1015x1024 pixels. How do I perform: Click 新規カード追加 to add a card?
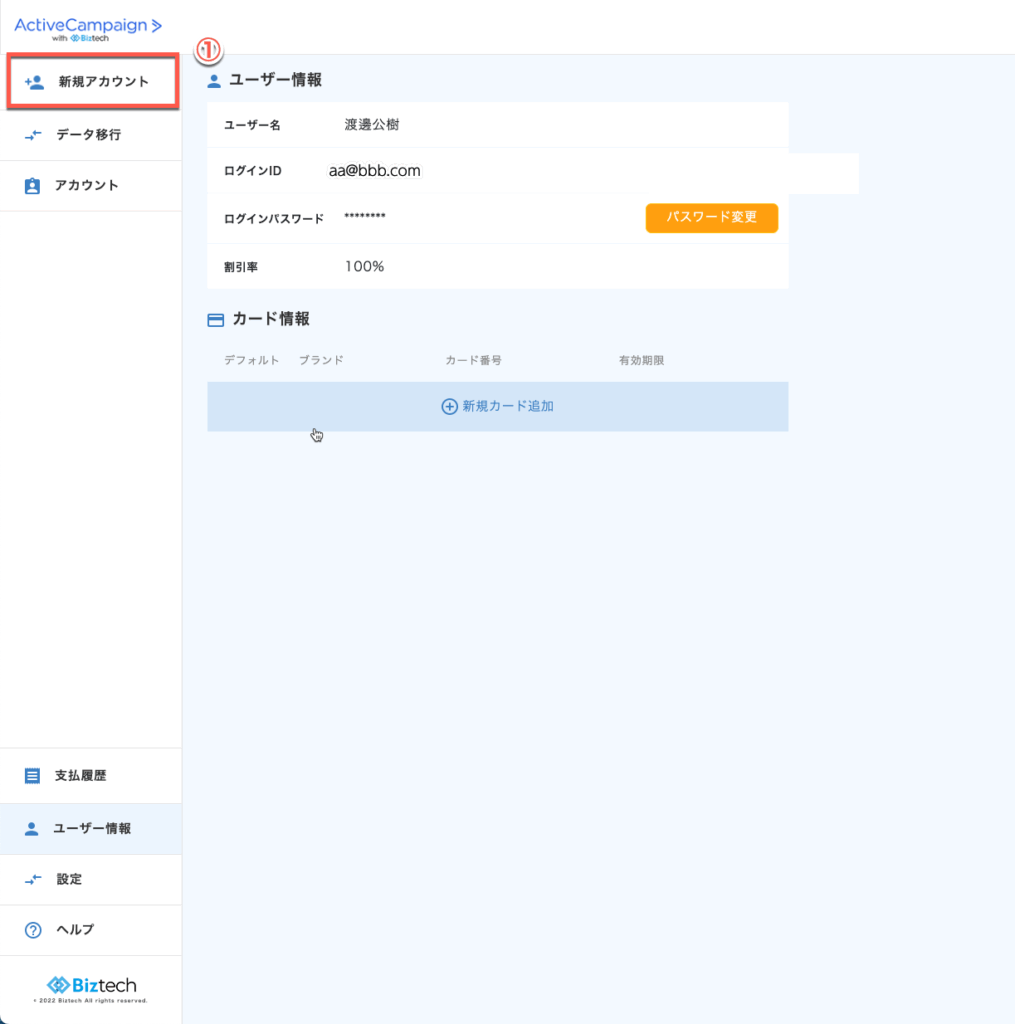pyautogui.click(x=507, y=407)
